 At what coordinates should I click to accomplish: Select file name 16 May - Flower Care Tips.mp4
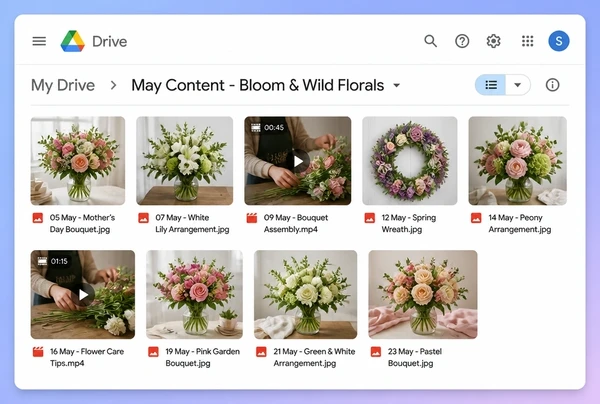point(87,357)
